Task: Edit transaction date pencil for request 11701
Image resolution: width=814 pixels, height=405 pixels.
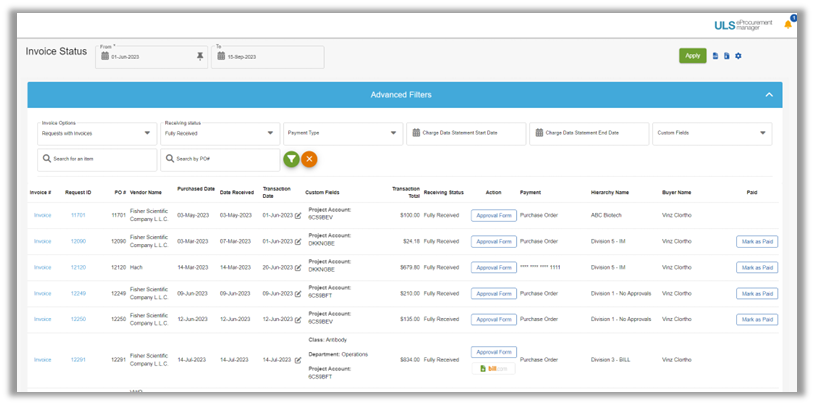Action: (298, 215)
